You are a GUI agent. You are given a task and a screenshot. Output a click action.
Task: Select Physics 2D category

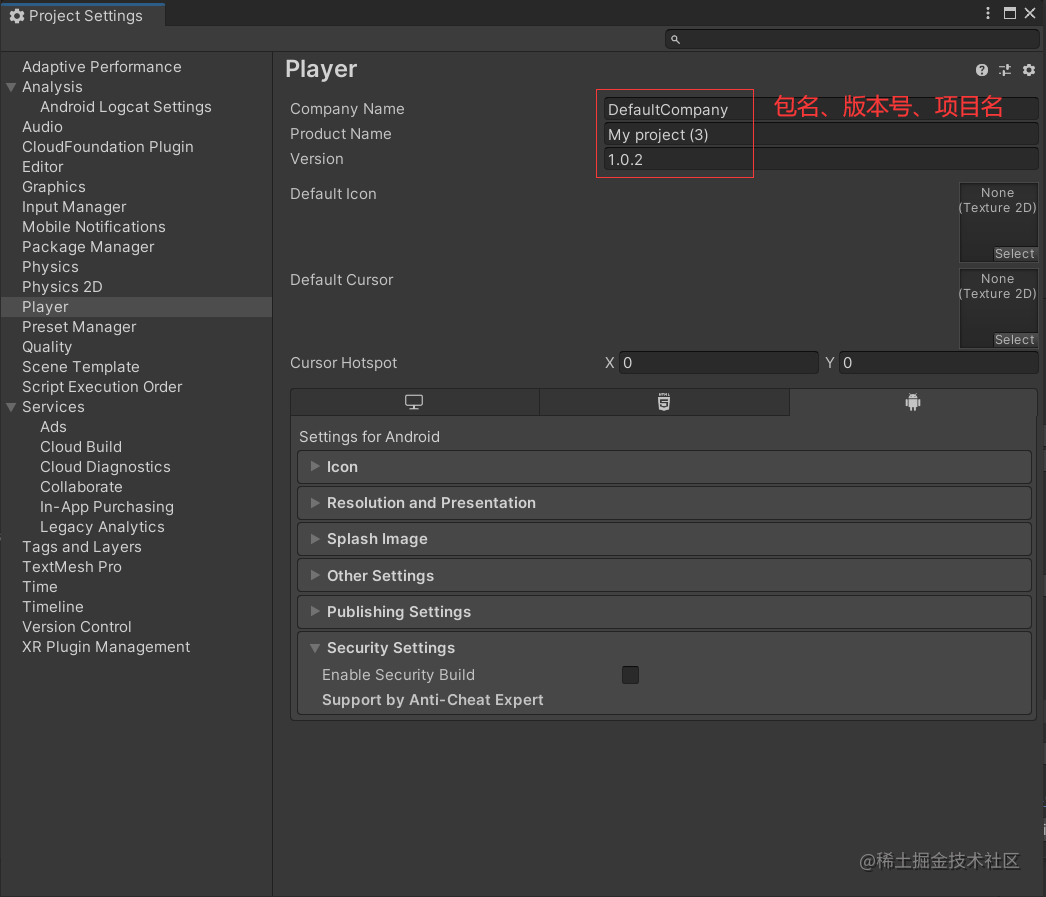tap(62, 287)
